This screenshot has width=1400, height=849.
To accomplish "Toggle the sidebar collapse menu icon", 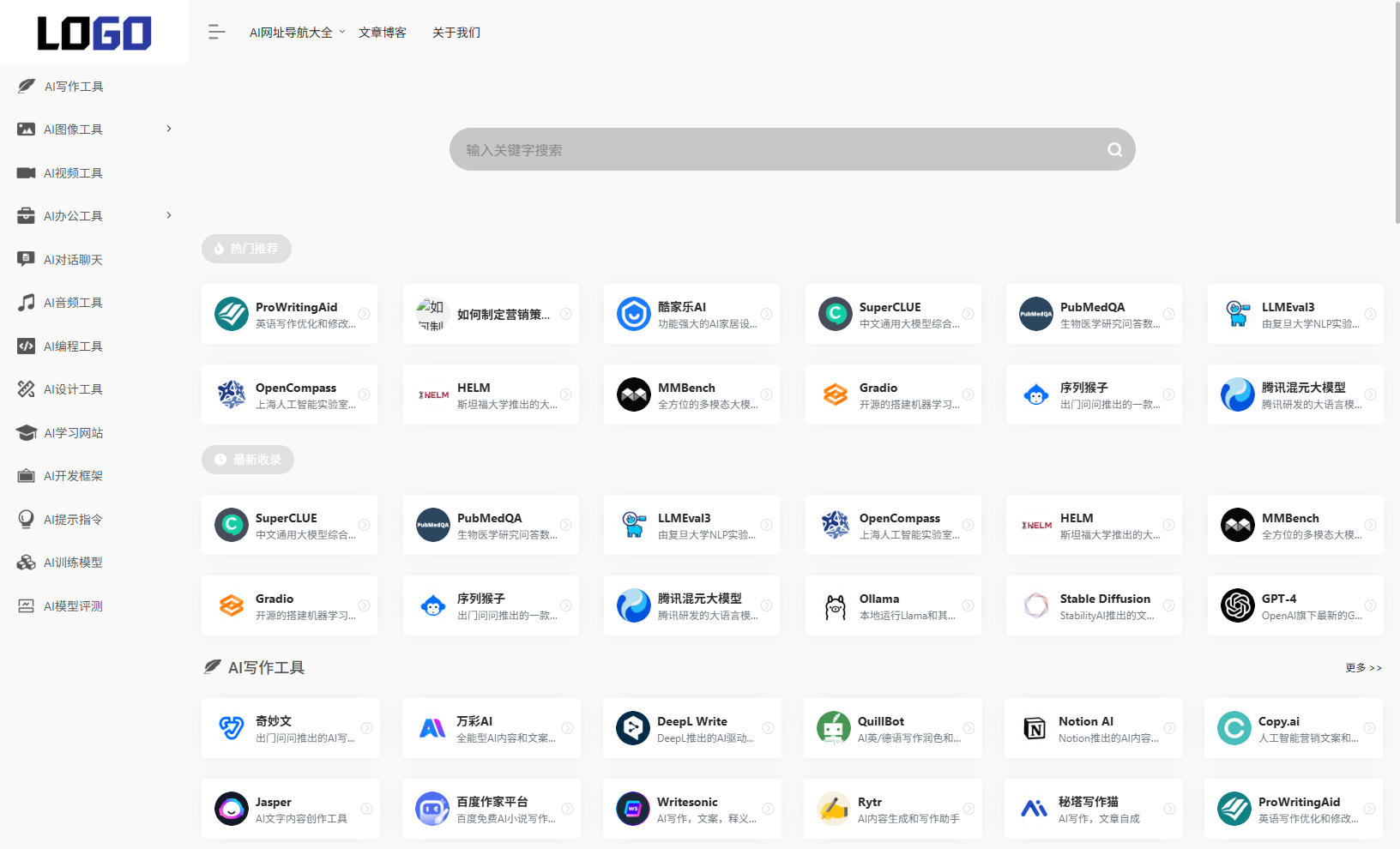I will [216, 33].
